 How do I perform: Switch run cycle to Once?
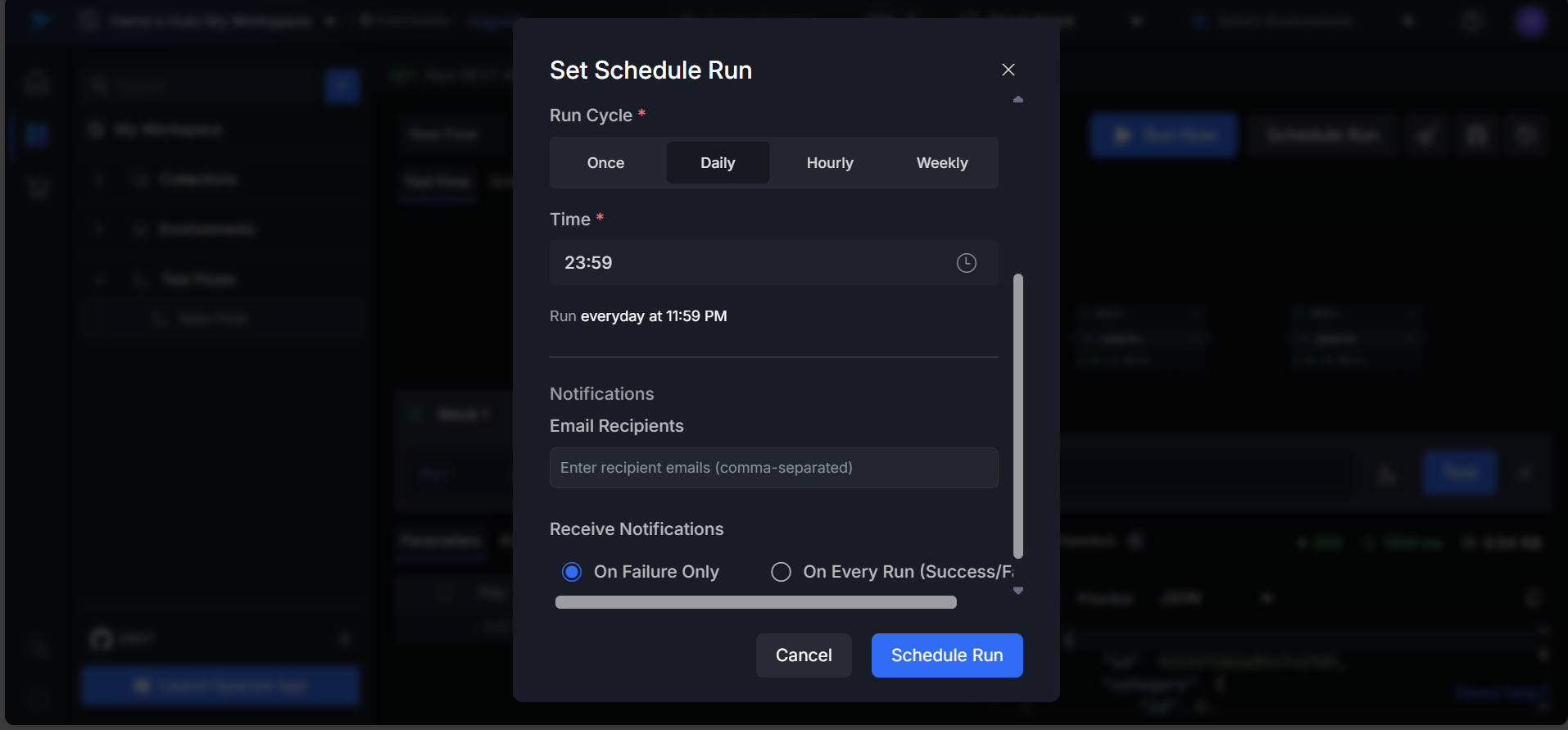click(605, 163)
